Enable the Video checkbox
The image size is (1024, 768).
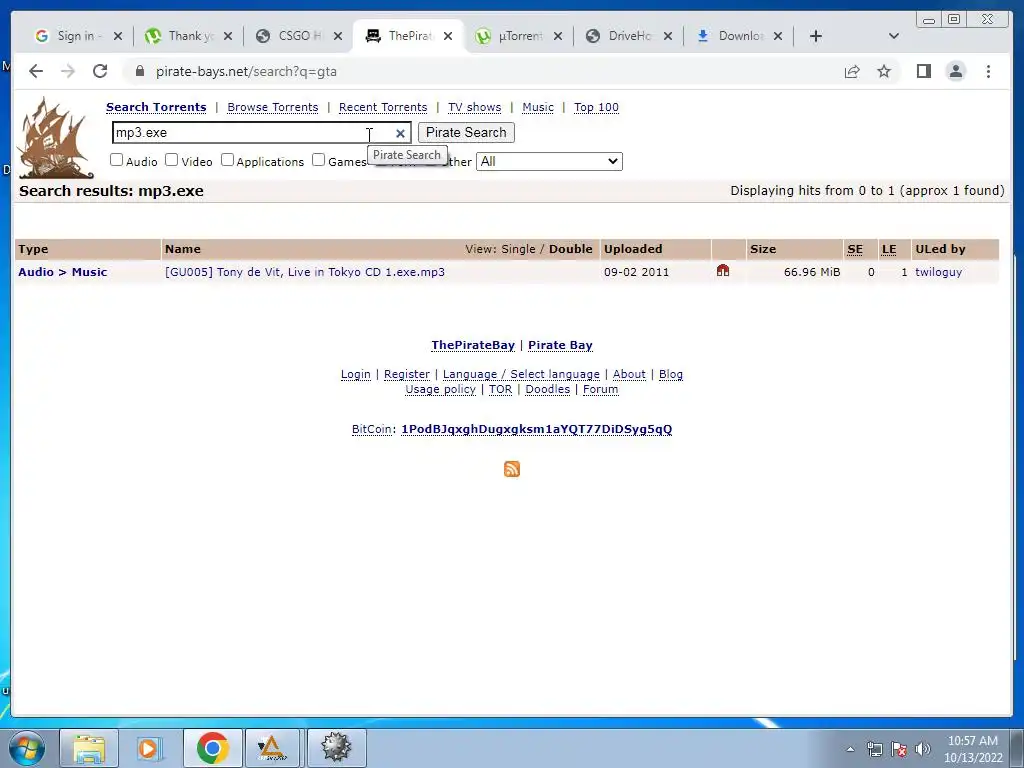click(x=172, y=160)
